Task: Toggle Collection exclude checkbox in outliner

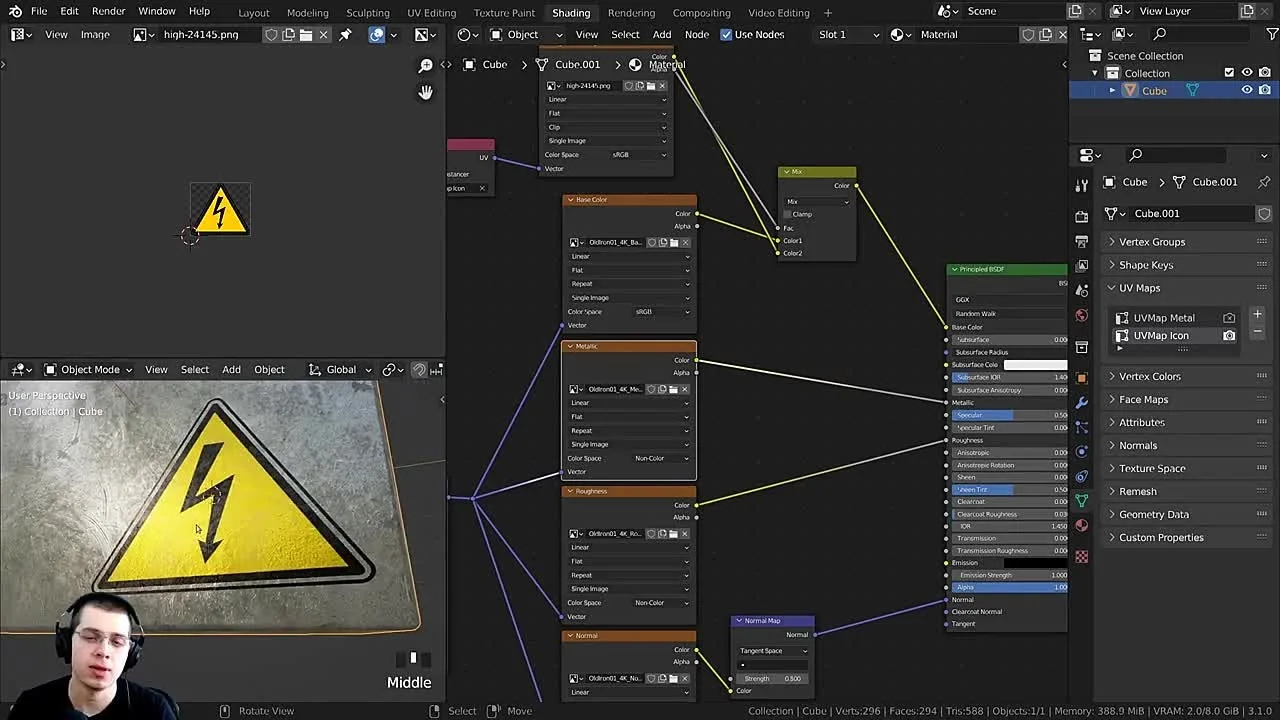Action: (1229, 73)
